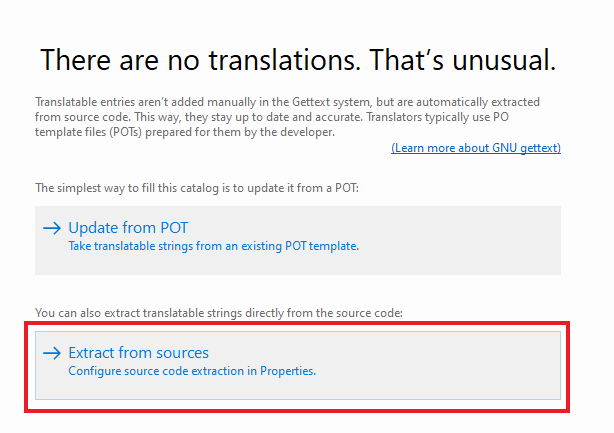Click the arrow icon beside Extract from sources

(52, 353)
